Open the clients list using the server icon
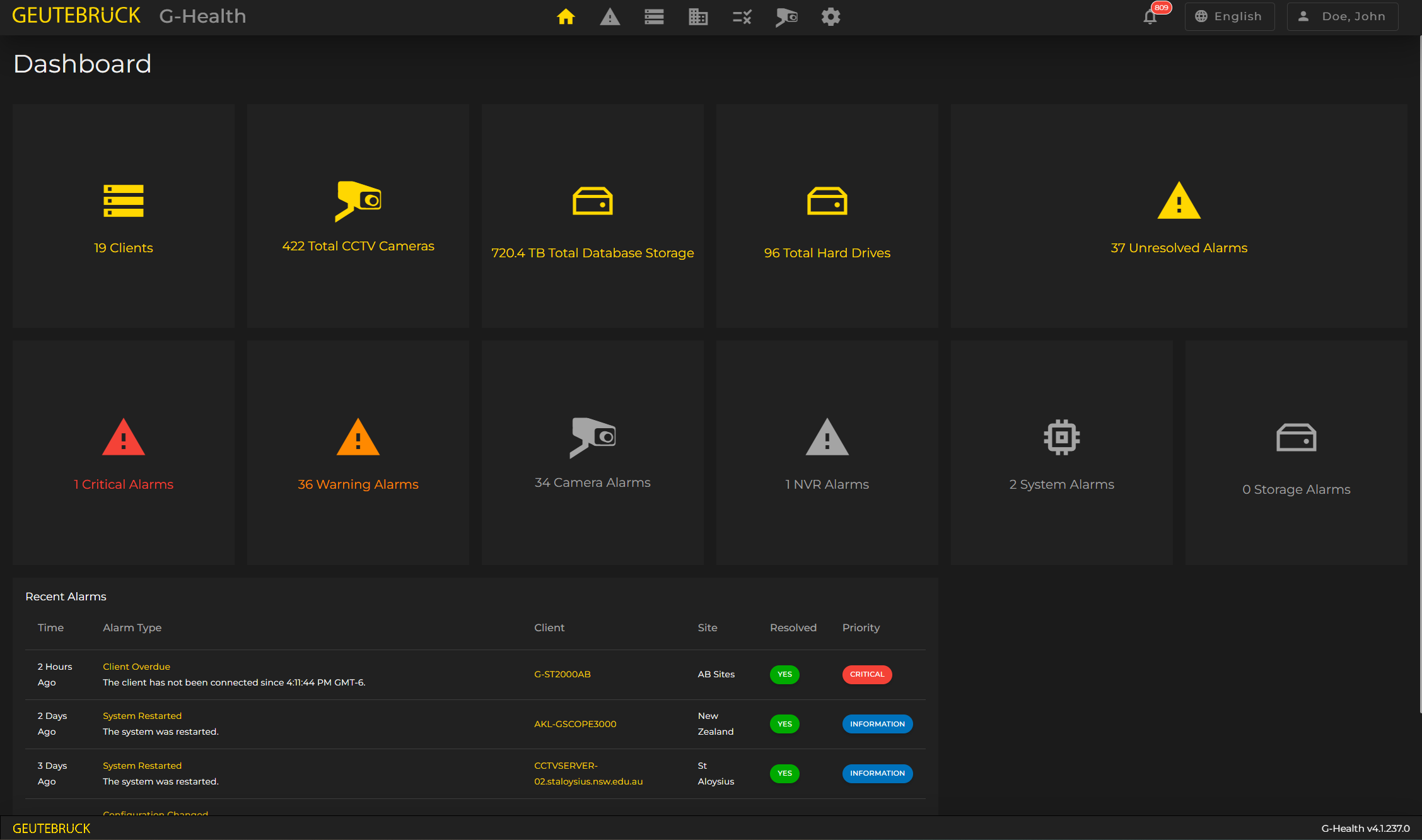This screenshot has height=840, width=1422. click(654, 17)
